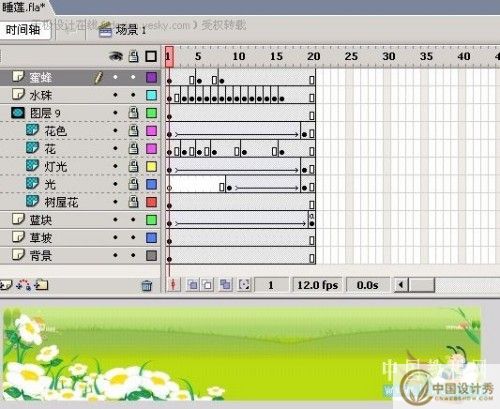The width and height of the screenshot is (500, 409).
Task: Click the masked-layer icon of 花色
Action: 32,129
